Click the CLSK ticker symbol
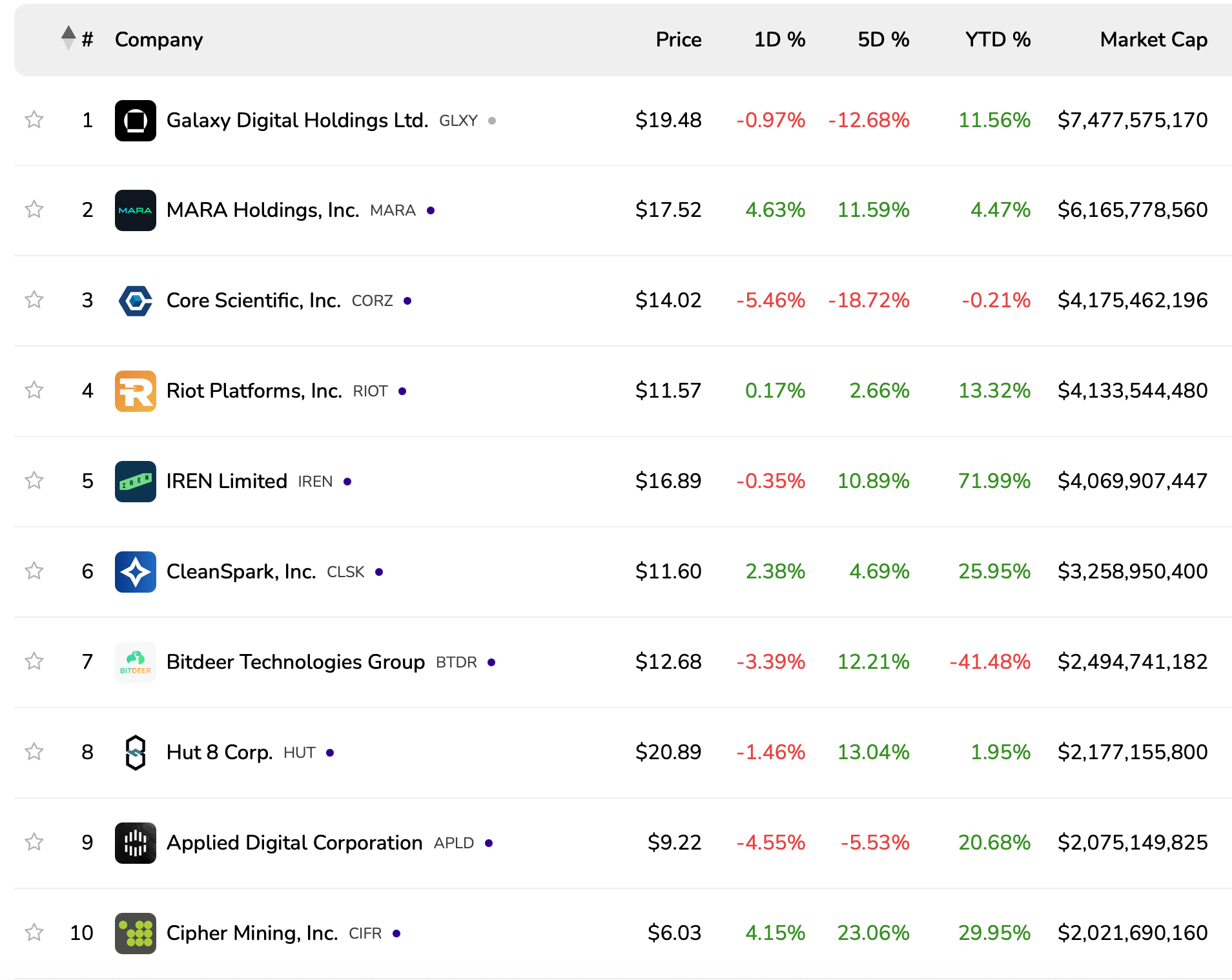Viewport: 1232px width, 980px height. 345,572
